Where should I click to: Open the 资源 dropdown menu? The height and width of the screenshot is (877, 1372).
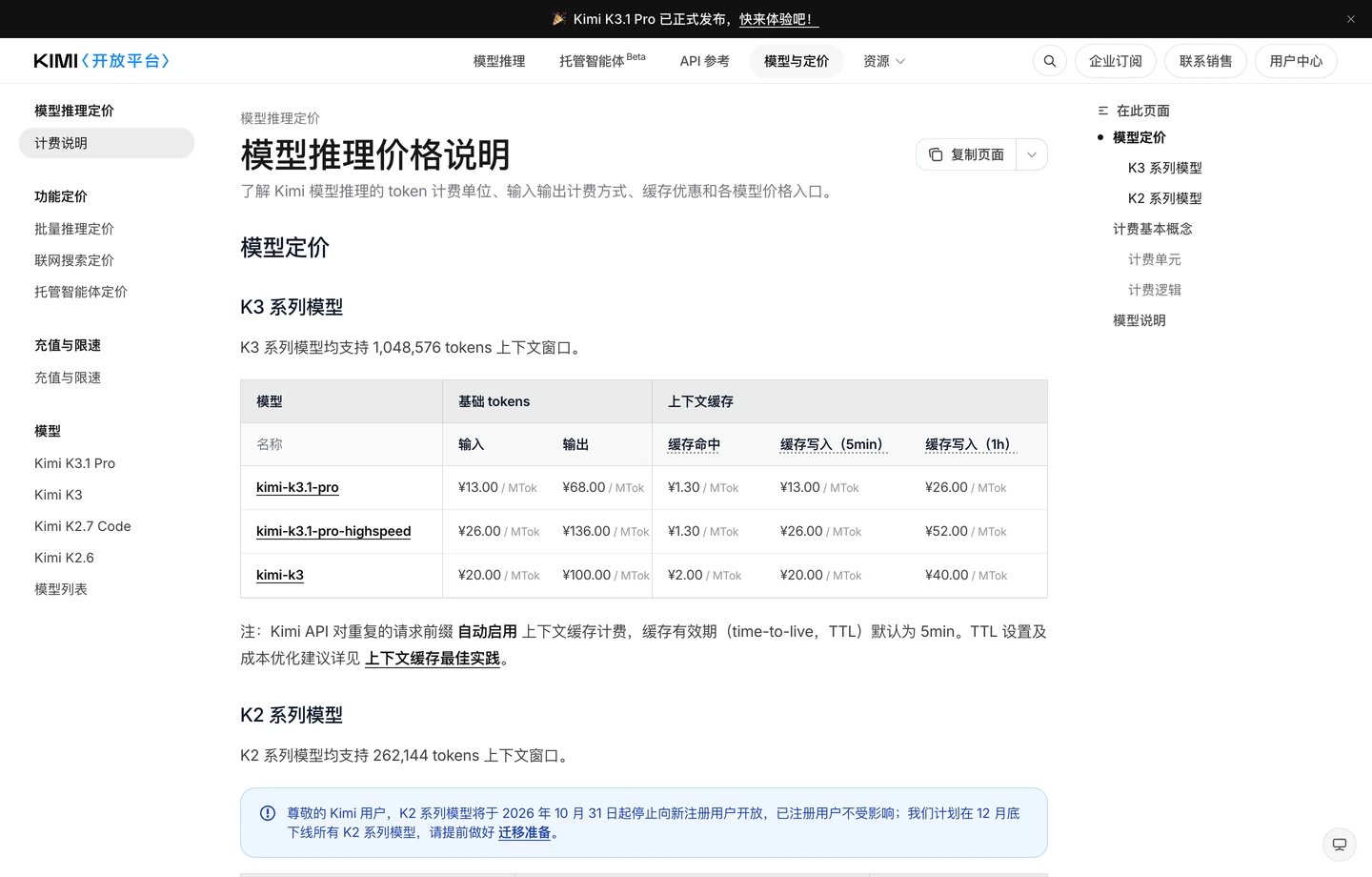(x=884, y=61)
